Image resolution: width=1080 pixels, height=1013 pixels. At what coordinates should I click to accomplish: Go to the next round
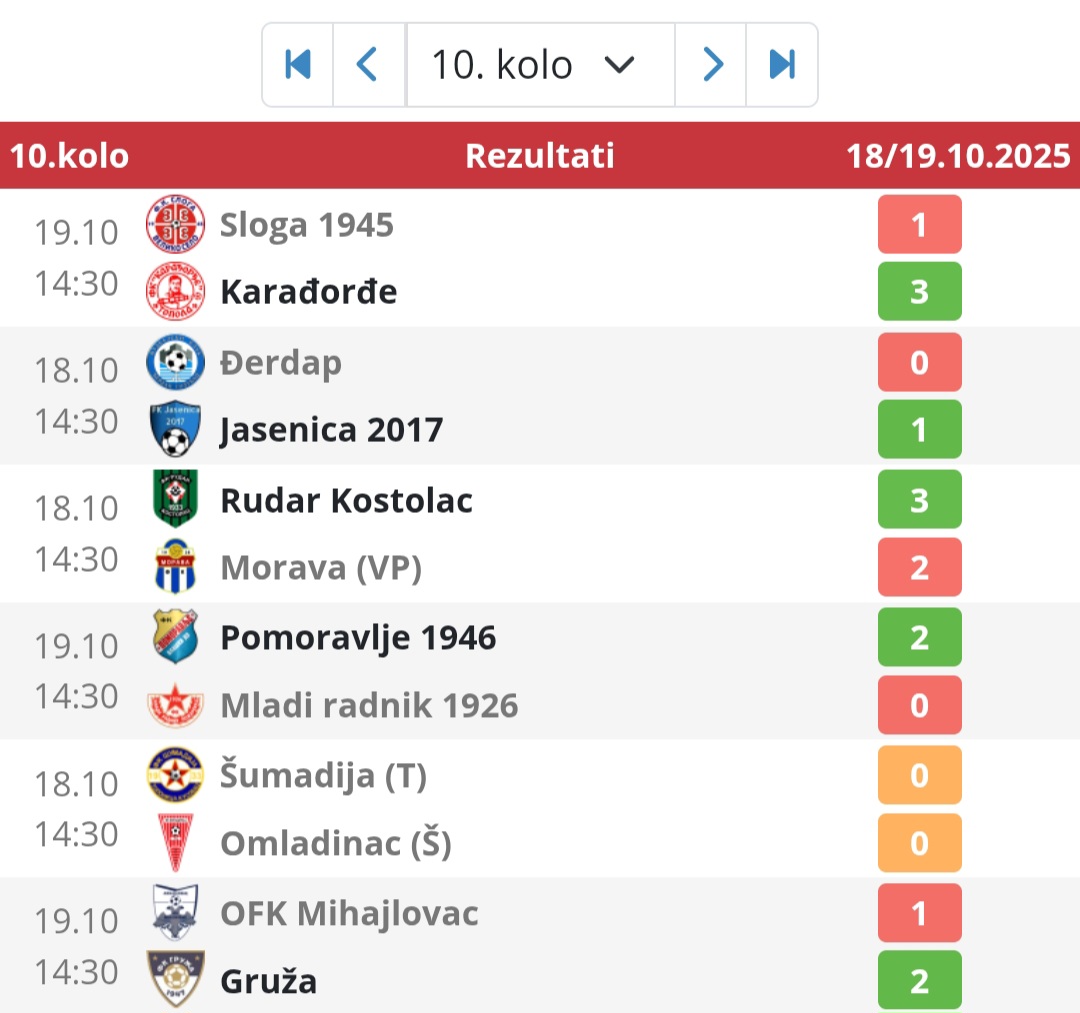tap(711, 65)
